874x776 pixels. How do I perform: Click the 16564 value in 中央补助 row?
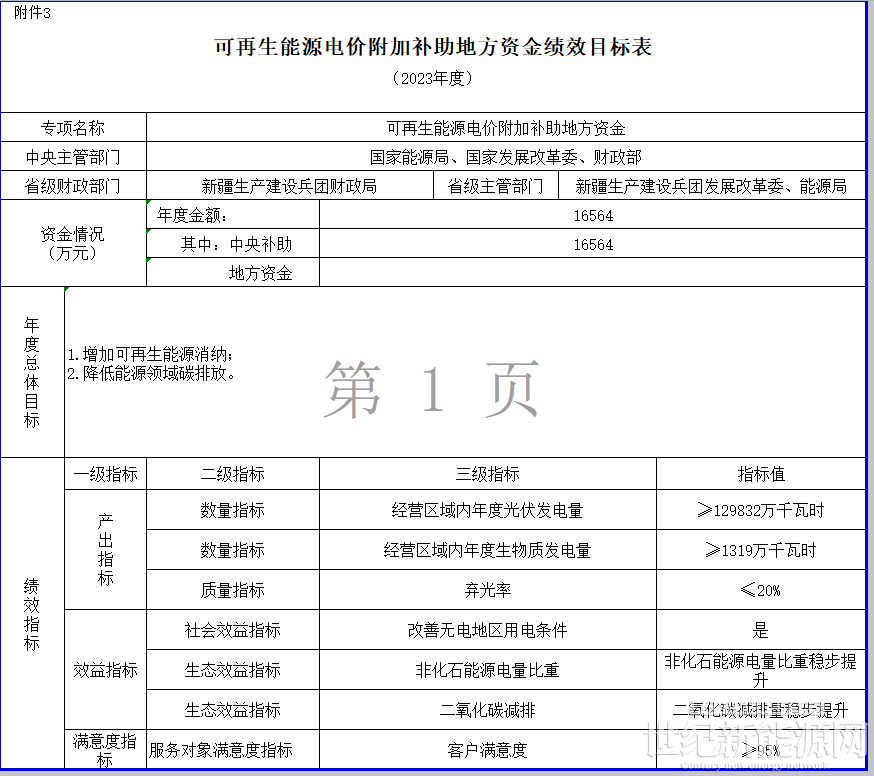(x=593, y=244)
